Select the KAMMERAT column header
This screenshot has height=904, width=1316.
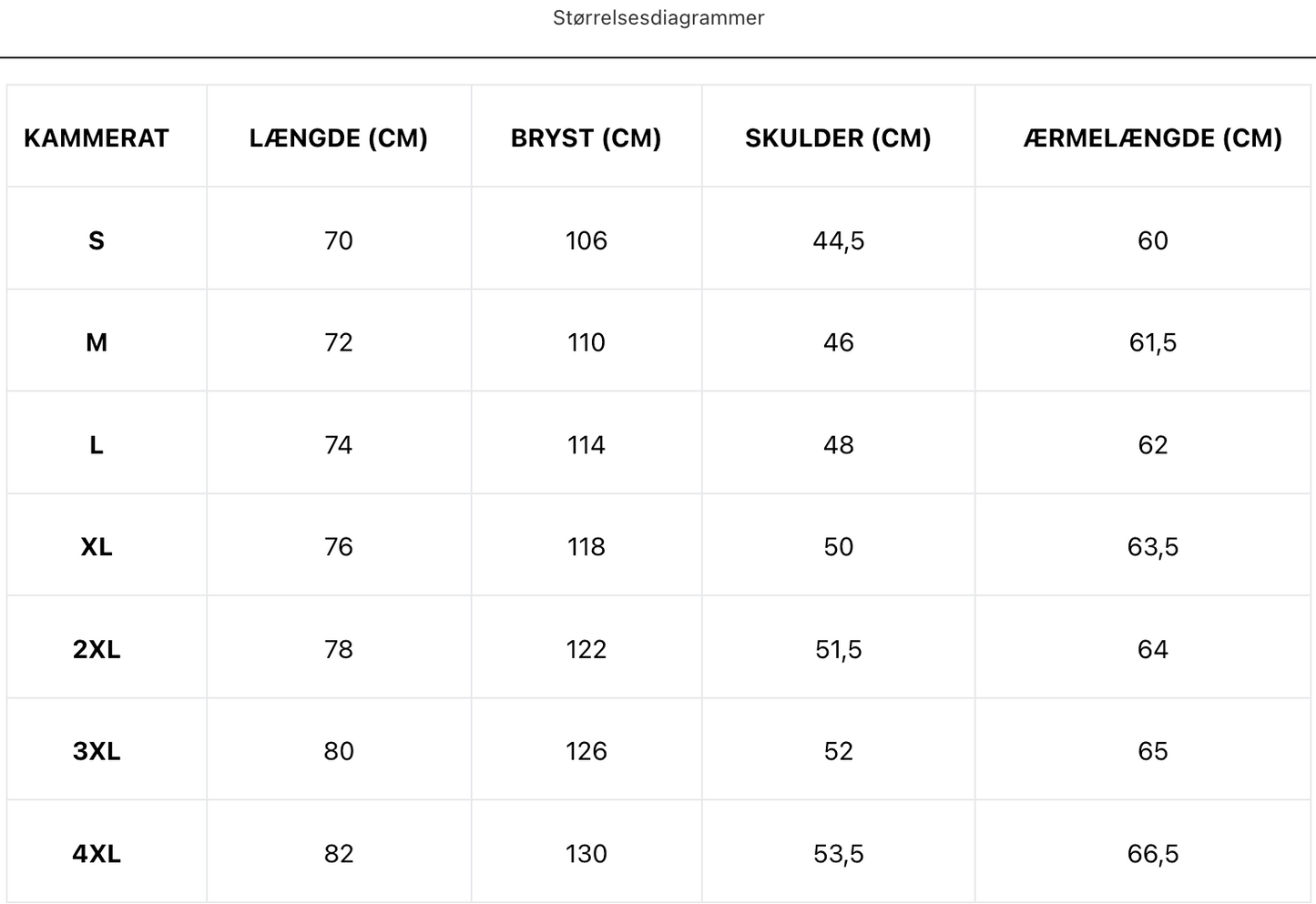97,138
